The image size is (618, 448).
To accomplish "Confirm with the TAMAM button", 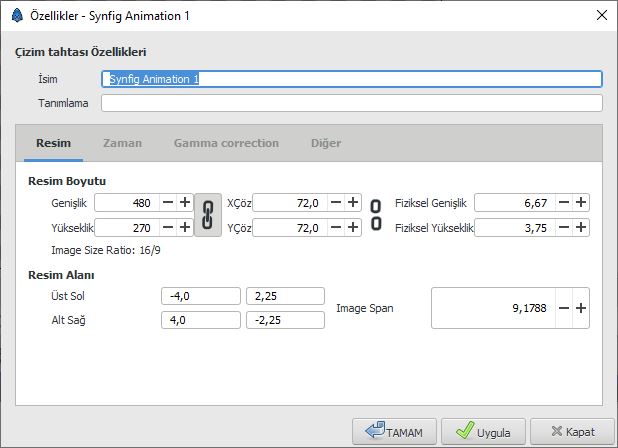I will [394, 432].
